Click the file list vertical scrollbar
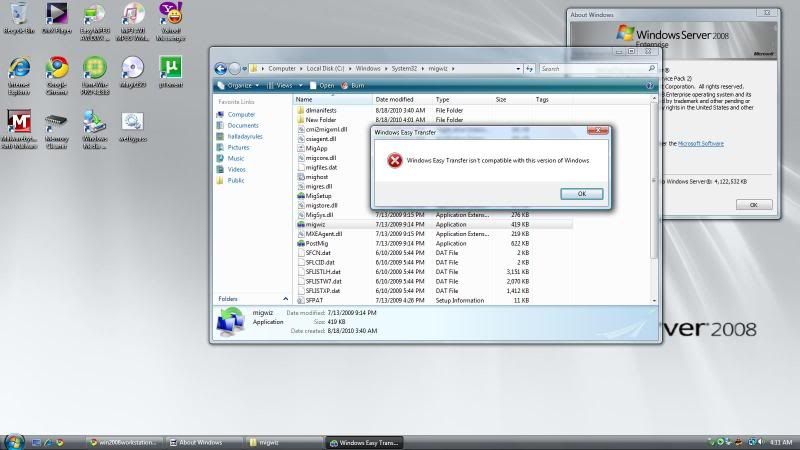The width and height of the screenshot is (800, 450). pos(654,182)
